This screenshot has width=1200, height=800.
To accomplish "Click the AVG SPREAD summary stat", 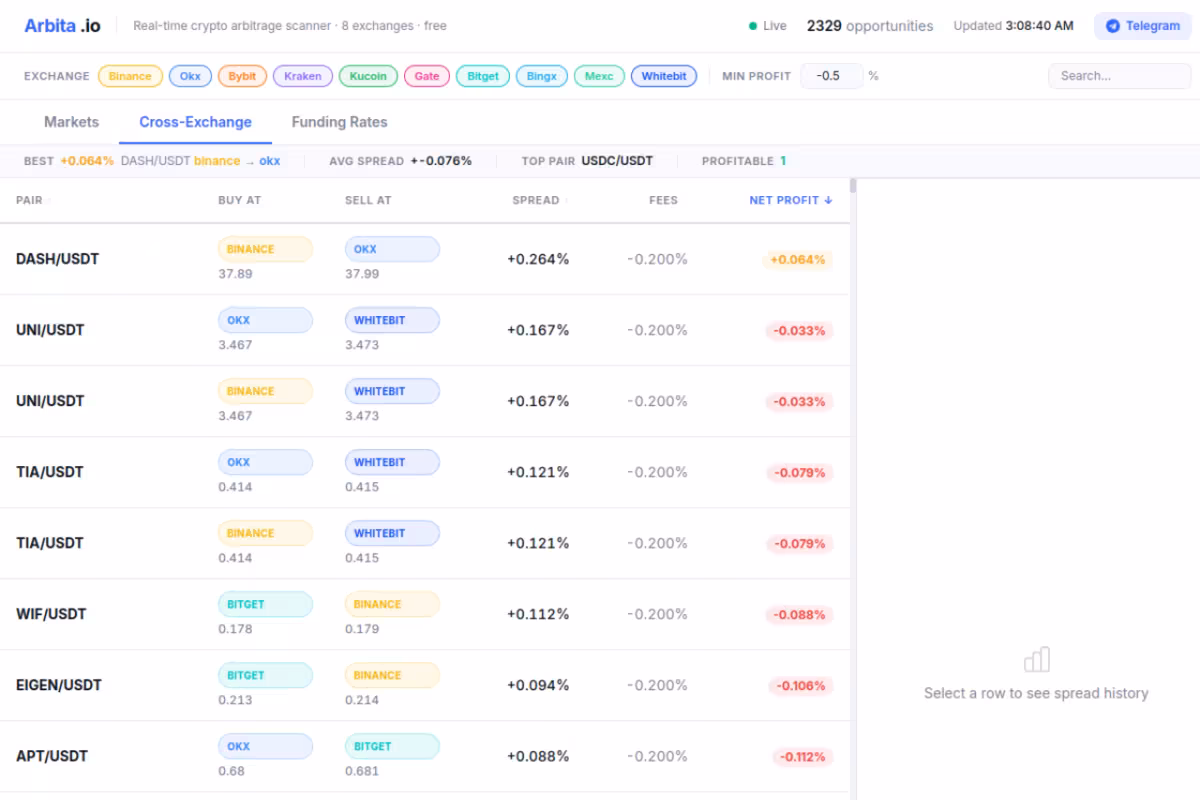I will pos(400,161).
